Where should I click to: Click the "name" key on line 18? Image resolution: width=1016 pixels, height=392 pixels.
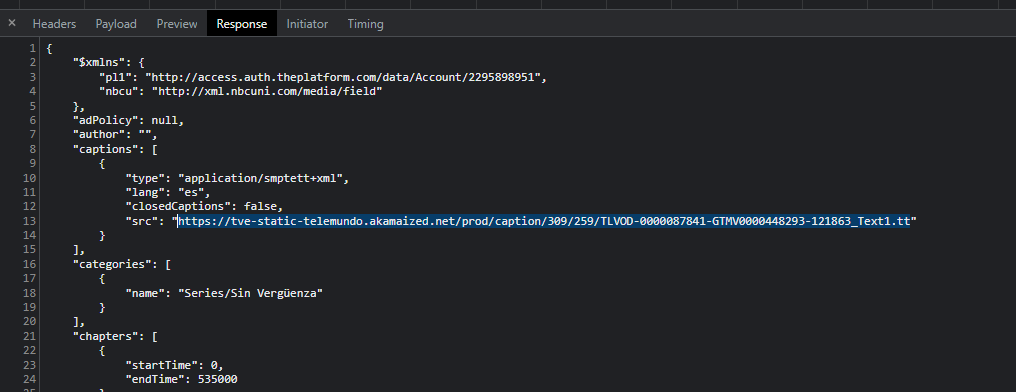(145, 293)
